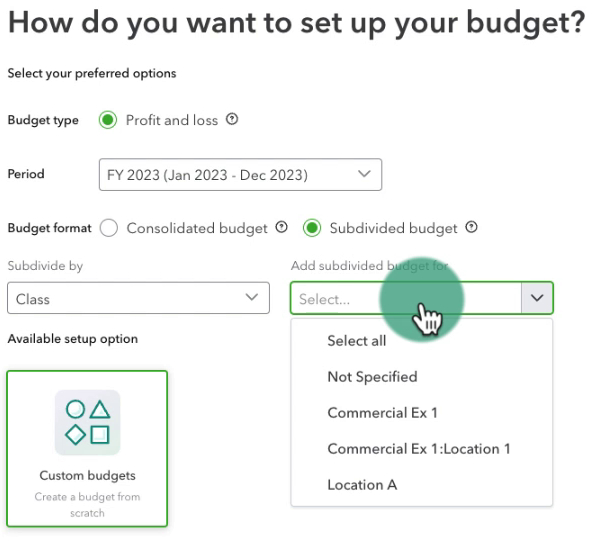This screenshot has width=592, height=544.
Task: Click the Select... input field
Action: (x=406, y=298)
